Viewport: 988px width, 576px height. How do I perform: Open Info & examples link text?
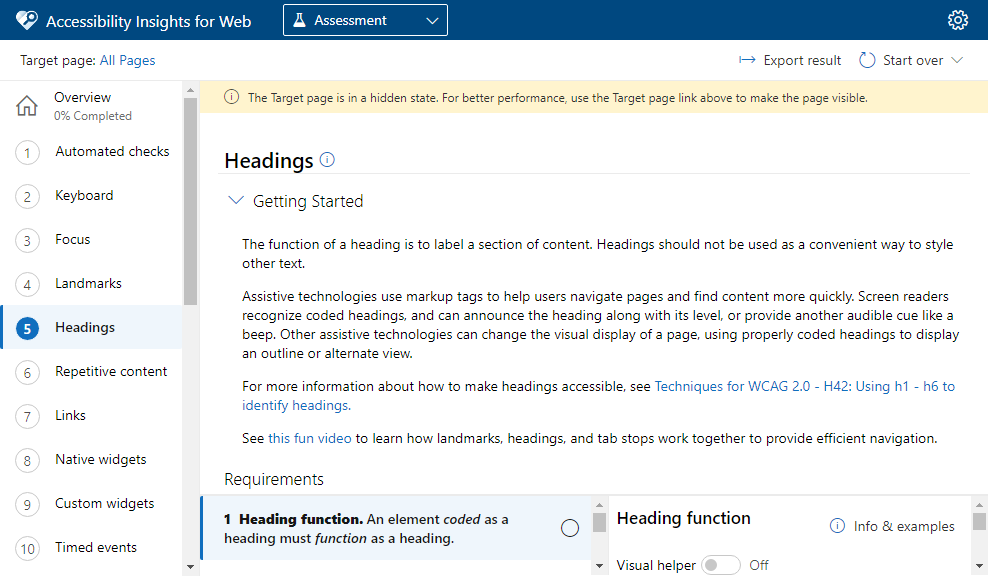coord(904,526)
